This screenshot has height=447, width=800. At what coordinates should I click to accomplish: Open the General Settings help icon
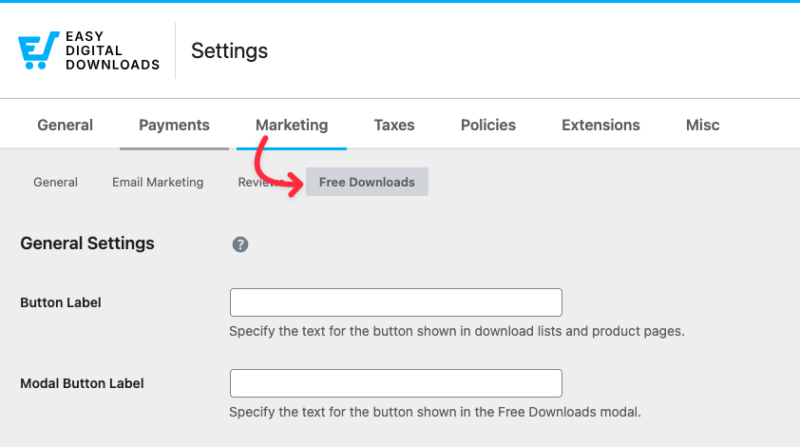point(240,244)
